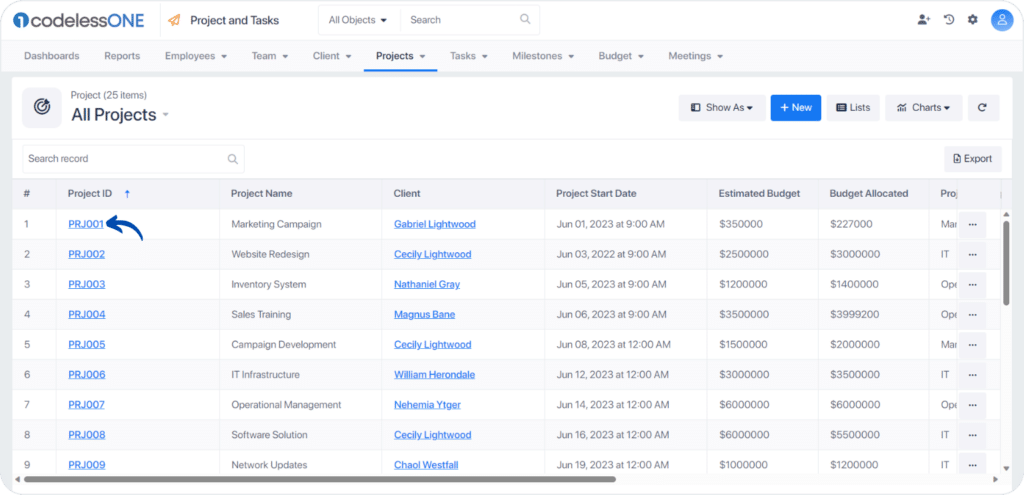Viewport: 1024px width, 495px height.
Task: Select the Projects tab
Action: pos(401,56)
